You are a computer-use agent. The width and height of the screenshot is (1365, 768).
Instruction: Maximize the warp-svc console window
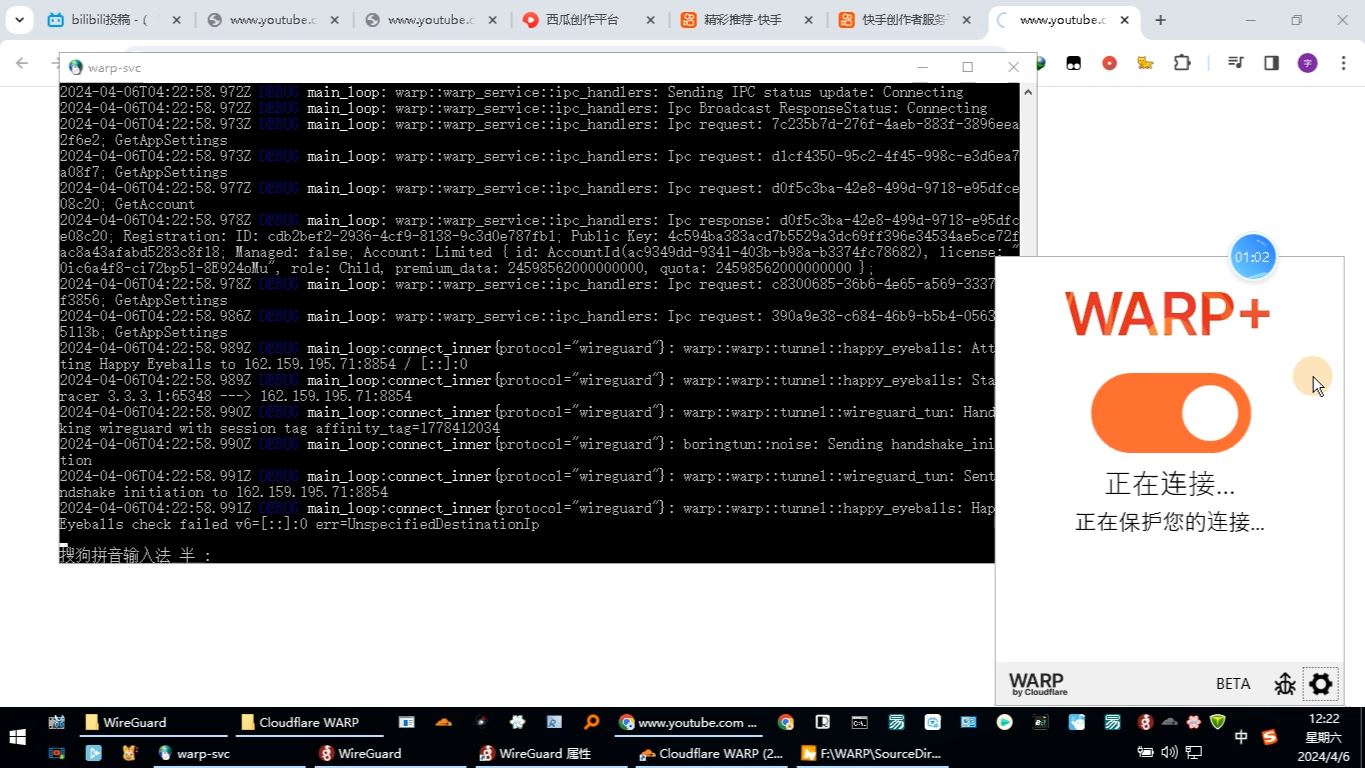967,67
